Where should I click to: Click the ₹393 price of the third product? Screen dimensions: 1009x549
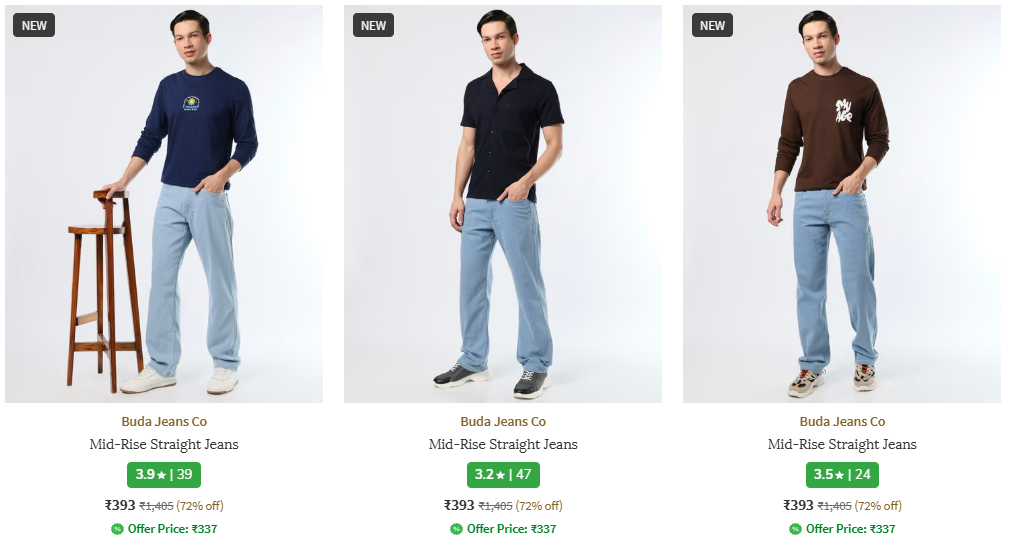tap(798, 505)
